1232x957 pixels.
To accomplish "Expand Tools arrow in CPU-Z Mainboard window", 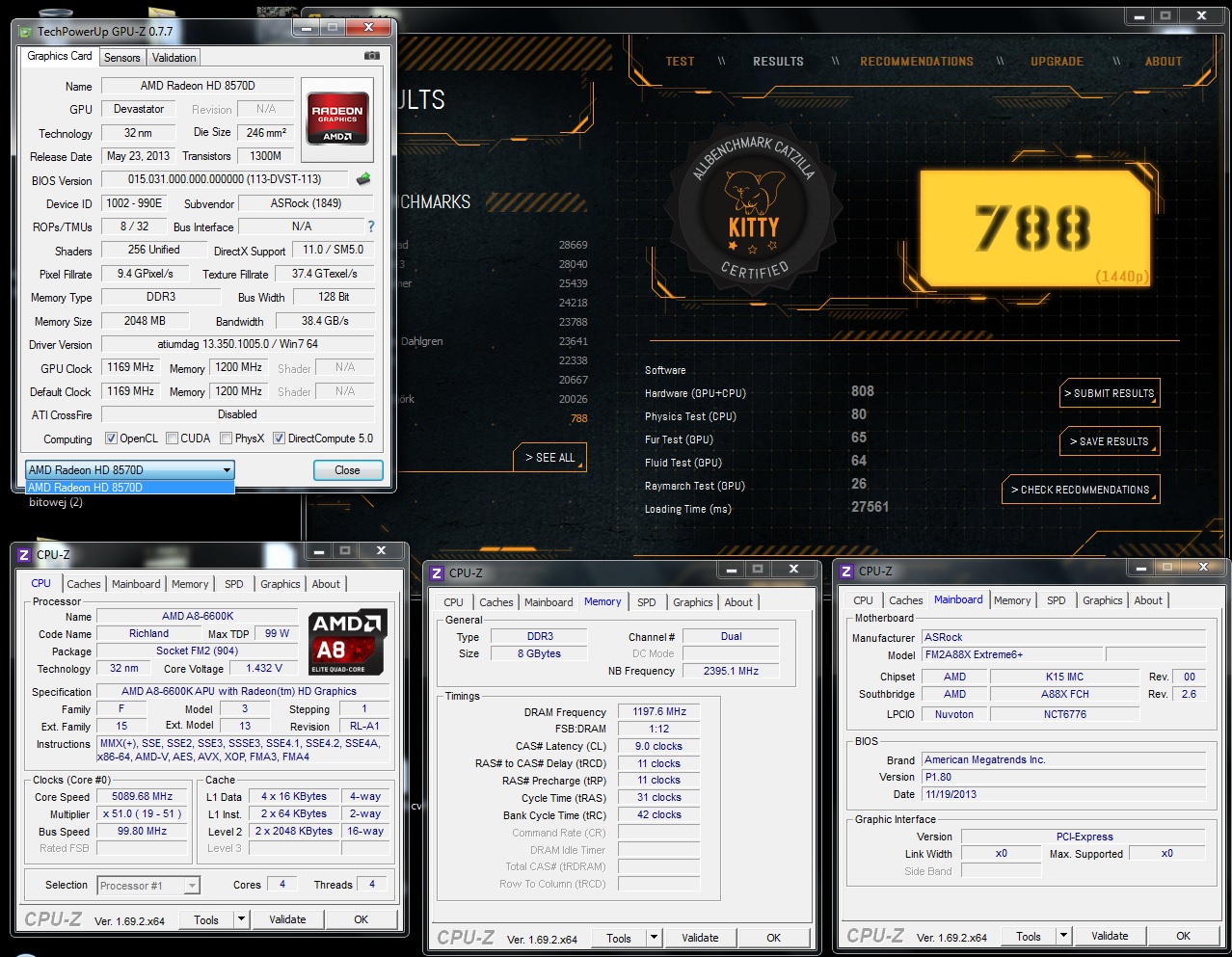I will pos(1063,936).
